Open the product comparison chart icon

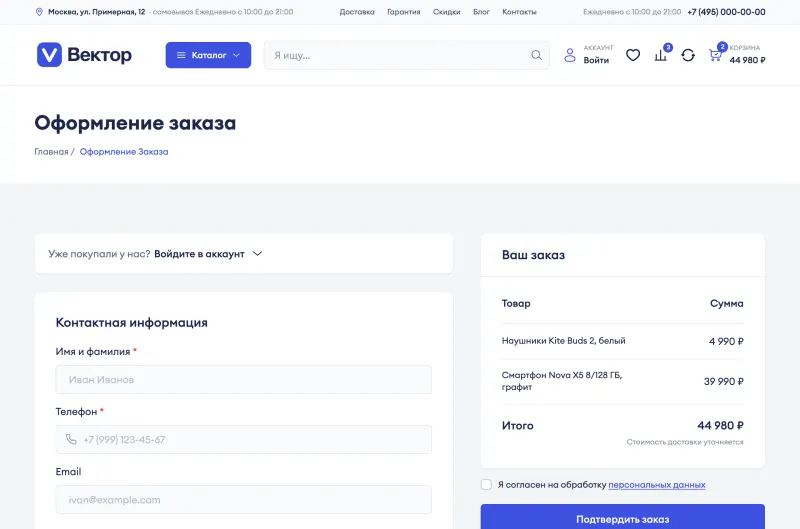(x=661, y=55)
